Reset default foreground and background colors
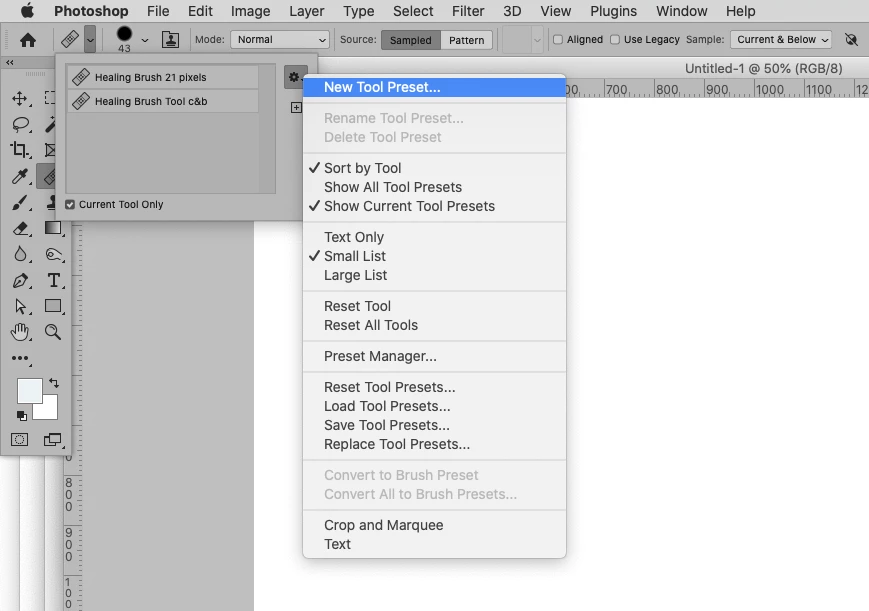The image size is (869, 611). (22, 416)
